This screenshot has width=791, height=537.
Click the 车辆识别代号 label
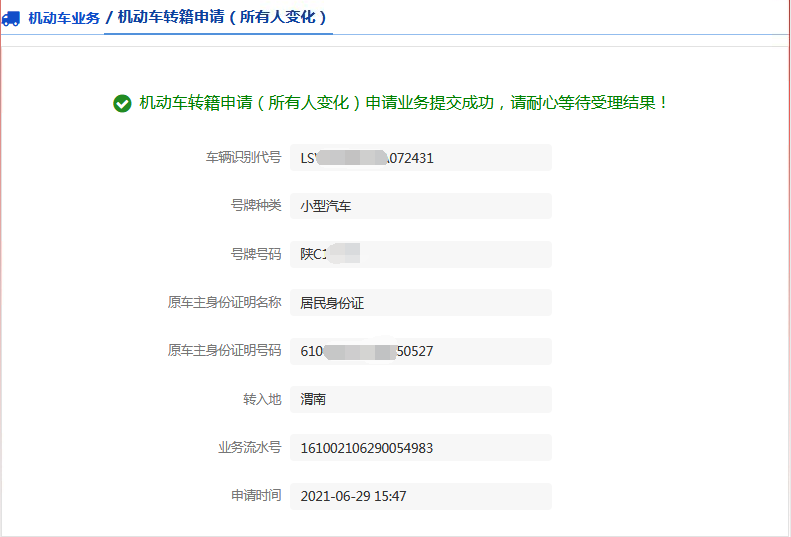point(243,158)
